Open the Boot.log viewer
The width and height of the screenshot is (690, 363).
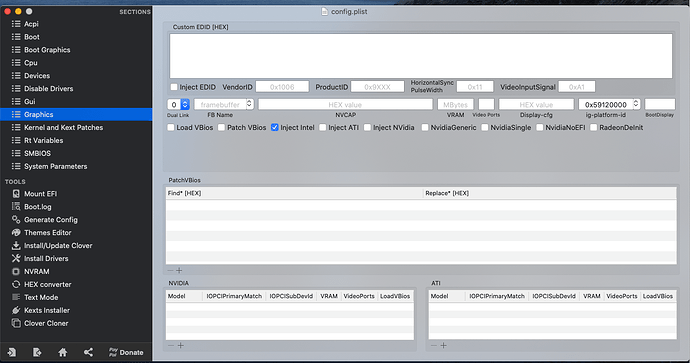[x=37, y=207]
